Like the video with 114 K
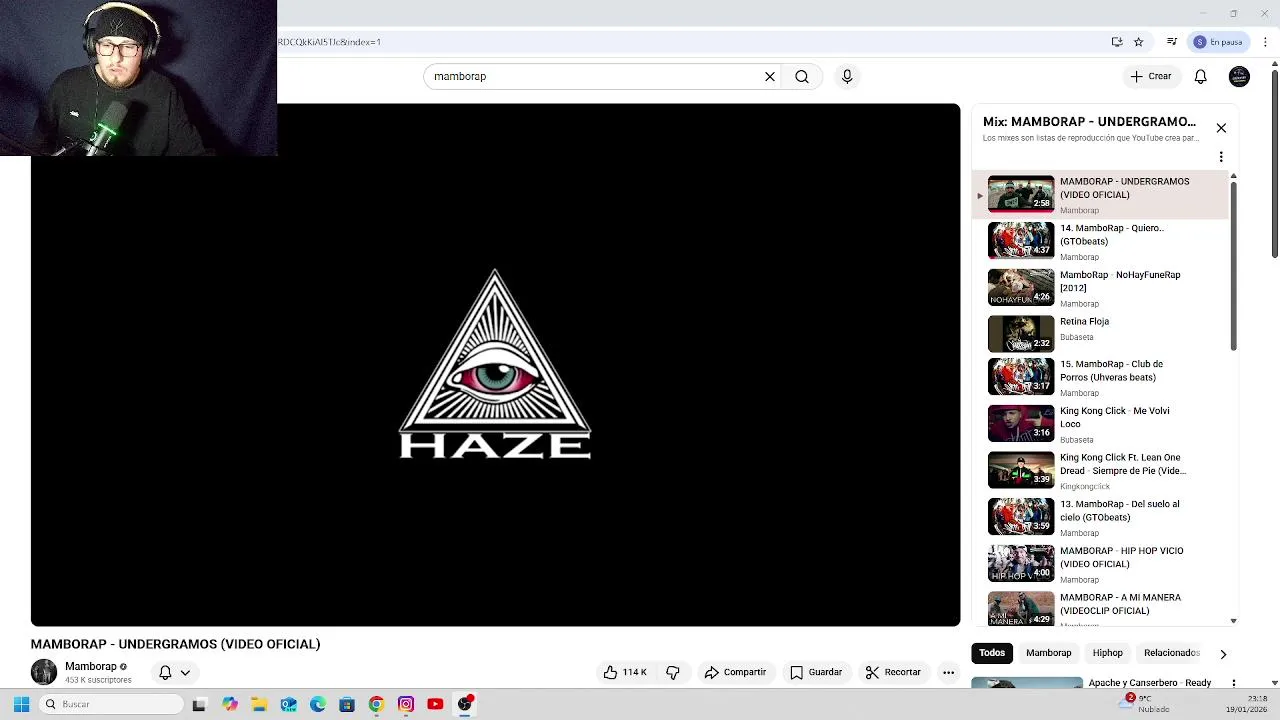 pos(625,672)
